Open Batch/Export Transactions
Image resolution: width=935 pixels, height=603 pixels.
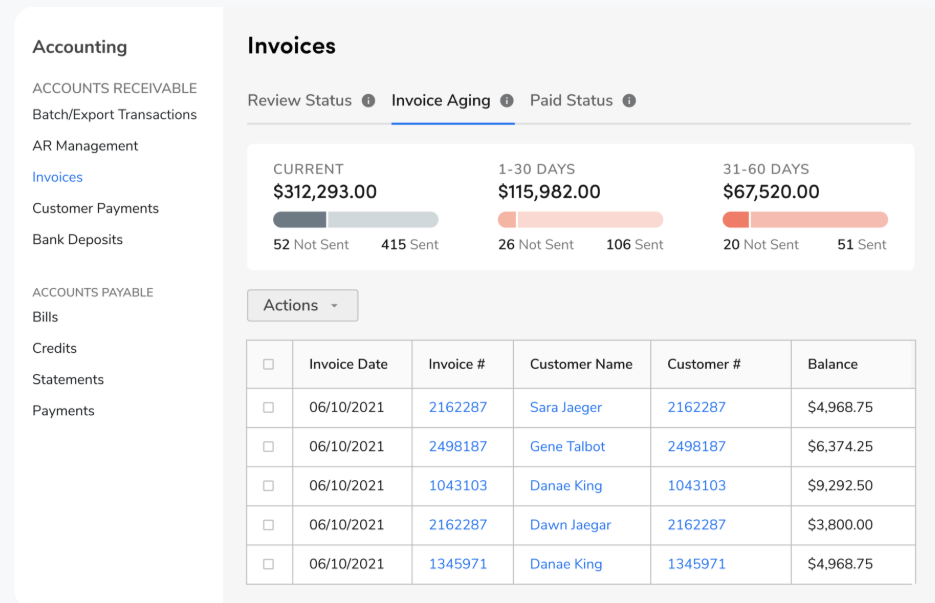(113, 114)
